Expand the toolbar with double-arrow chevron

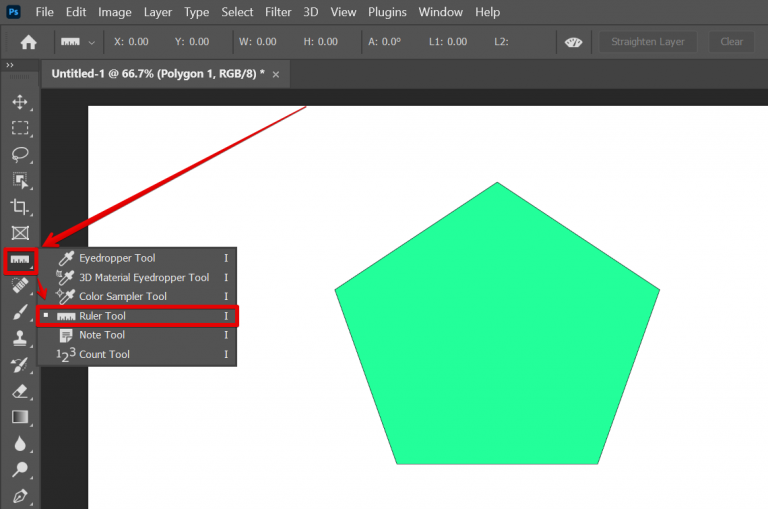[10, 65]
